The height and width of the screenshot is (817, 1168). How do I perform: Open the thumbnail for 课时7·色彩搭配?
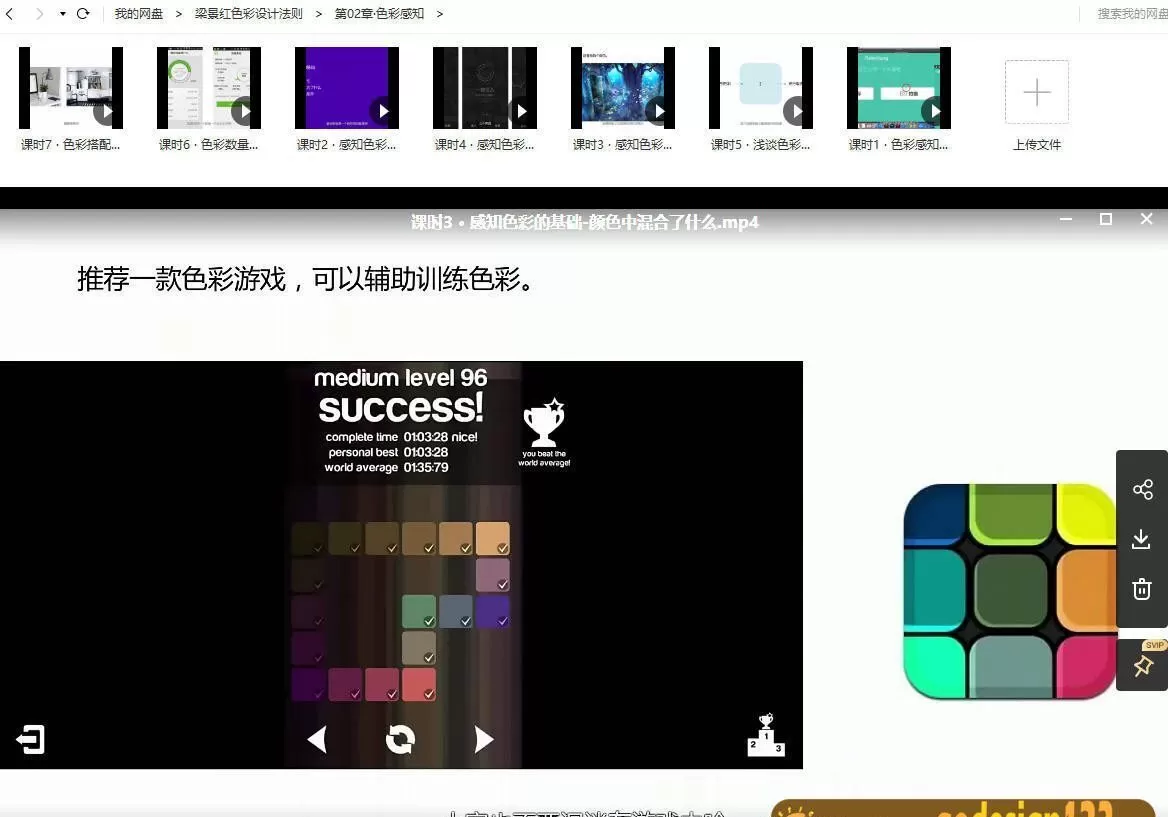[x=70, y=87]
